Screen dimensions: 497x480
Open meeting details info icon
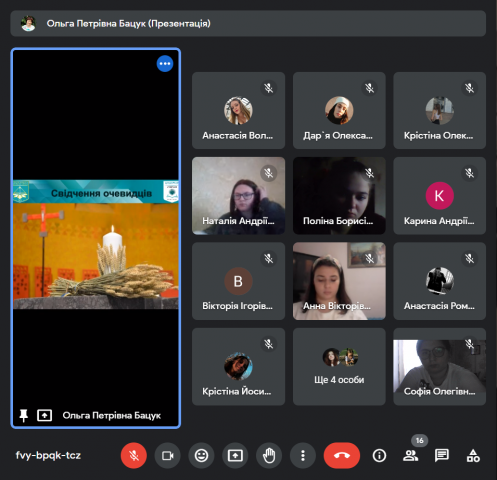[x=379, y=455]
